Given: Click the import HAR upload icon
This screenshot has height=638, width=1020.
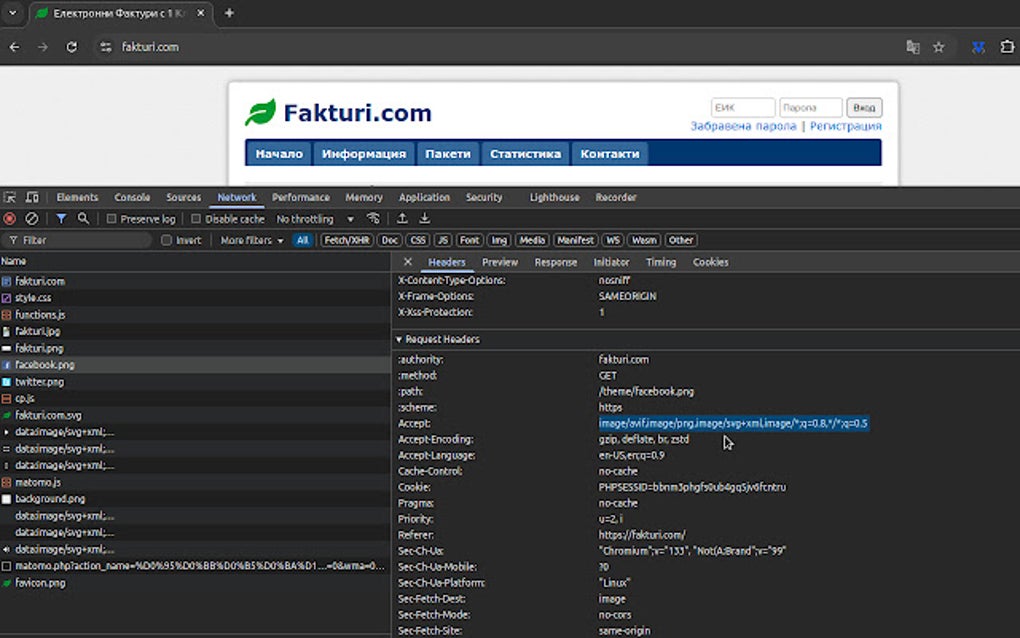Looking at the screenshot, I should [x=402, y=219].
